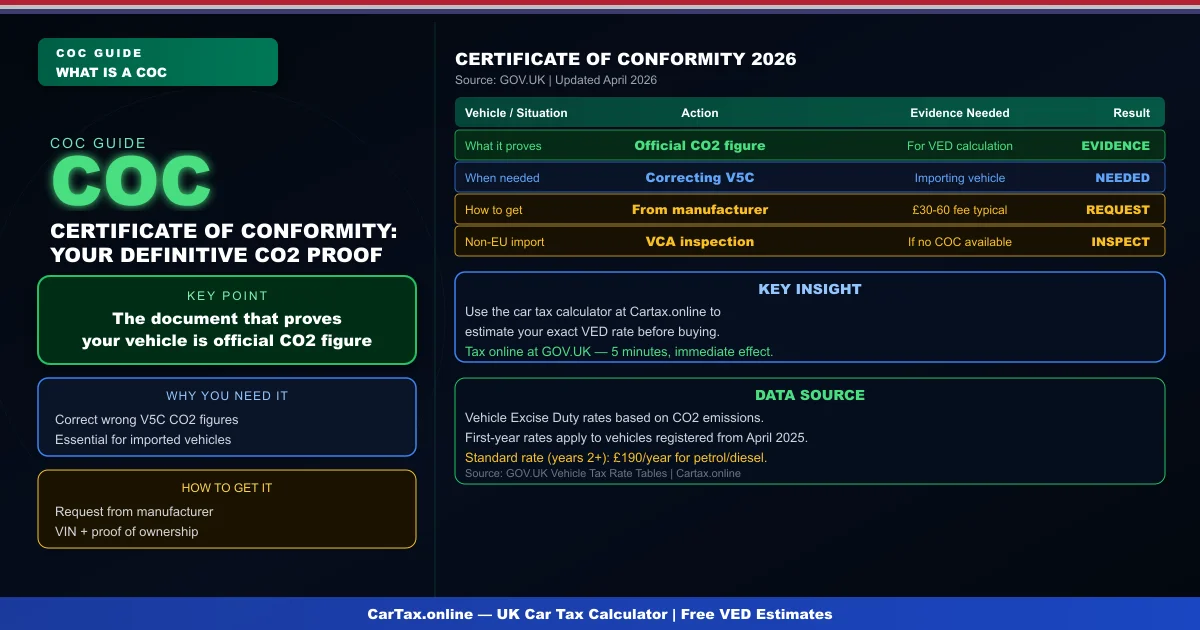Click the 'What is a COC' green badge

157,62
